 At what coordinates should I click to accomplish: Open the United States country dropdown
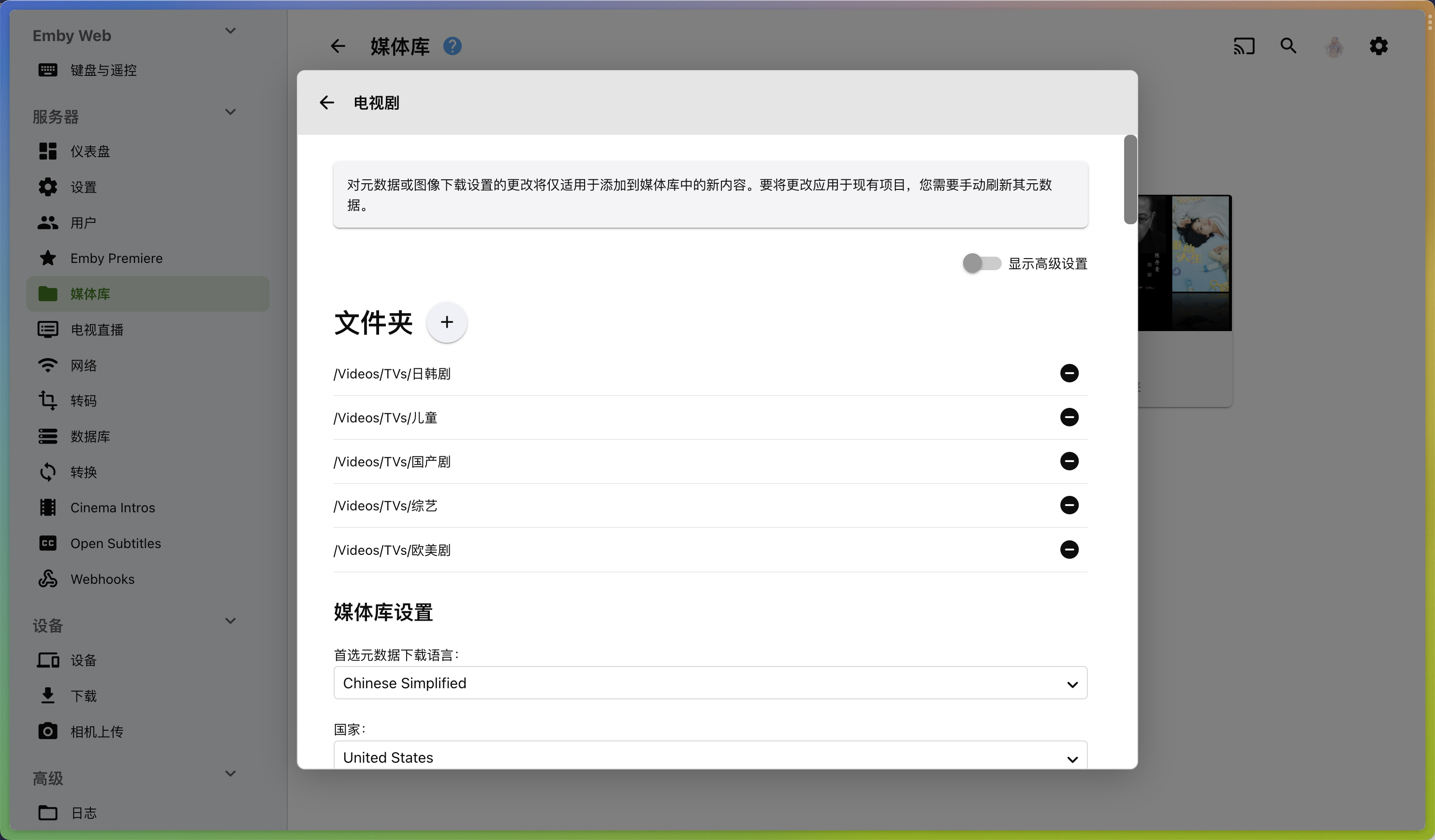point(710,756)
